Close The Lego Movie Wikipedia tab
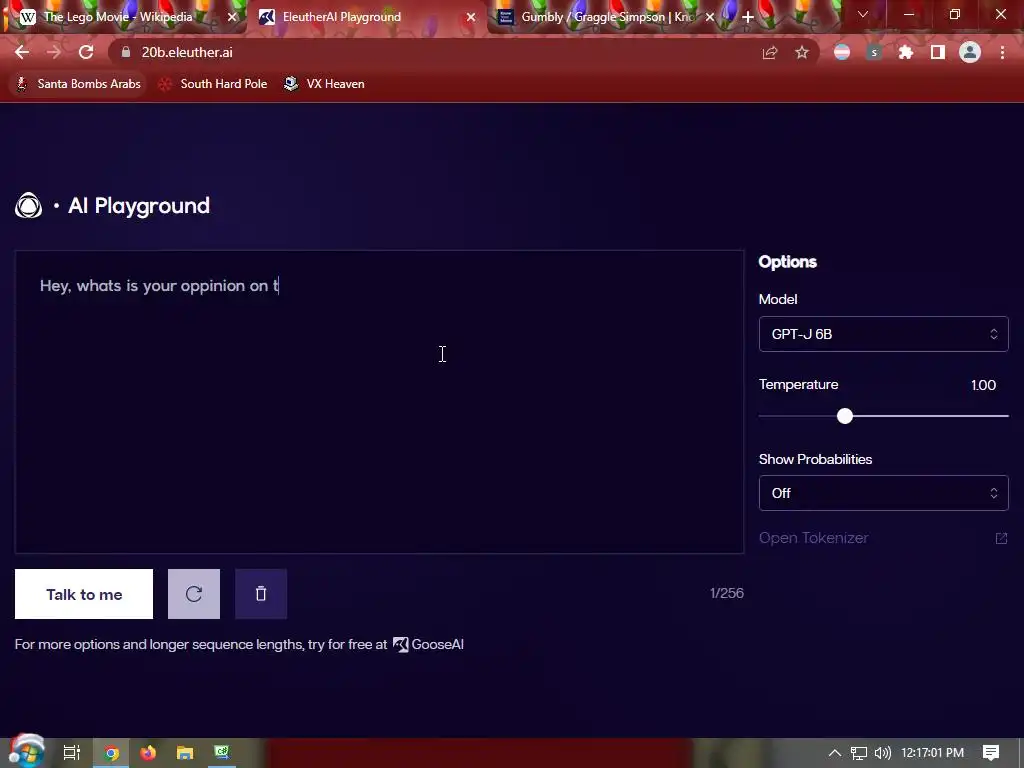This screenshot has height=768, width=1024. (232, 17)
